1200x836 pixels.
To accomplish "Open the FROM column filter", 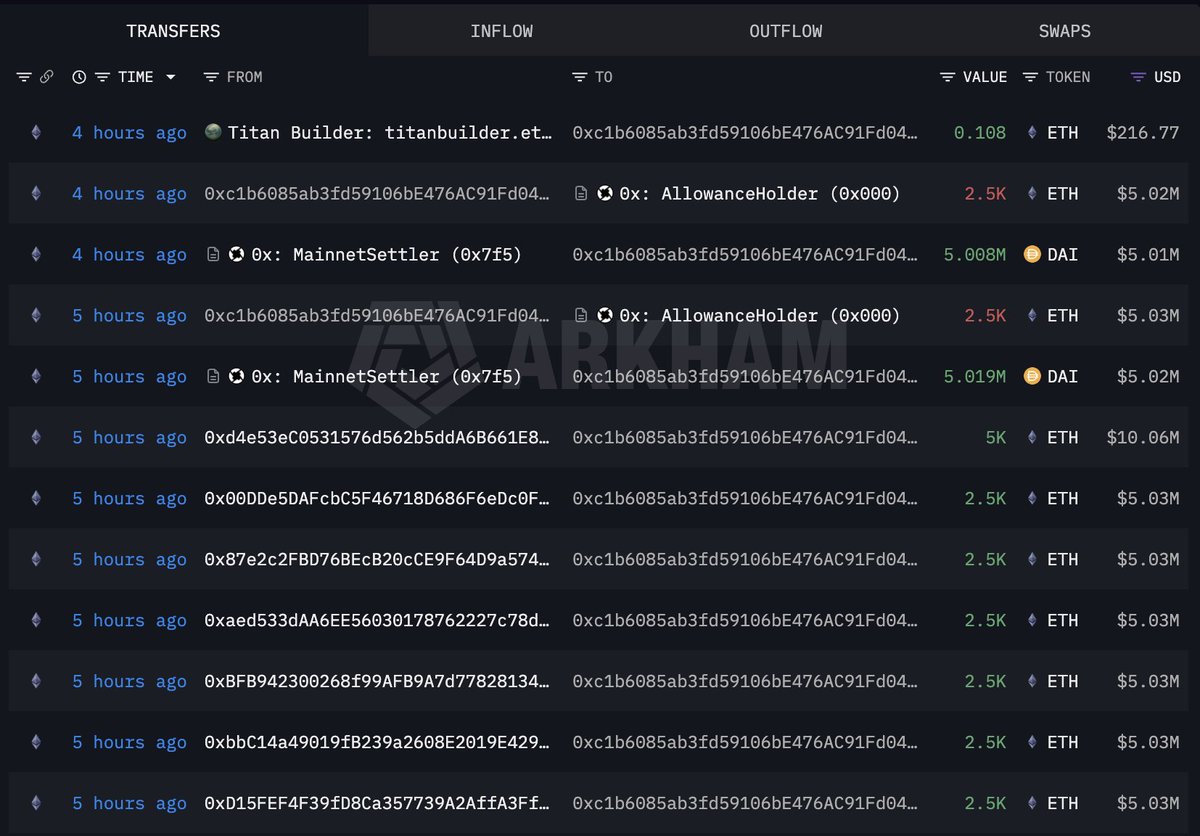I will tap(211, 77).
